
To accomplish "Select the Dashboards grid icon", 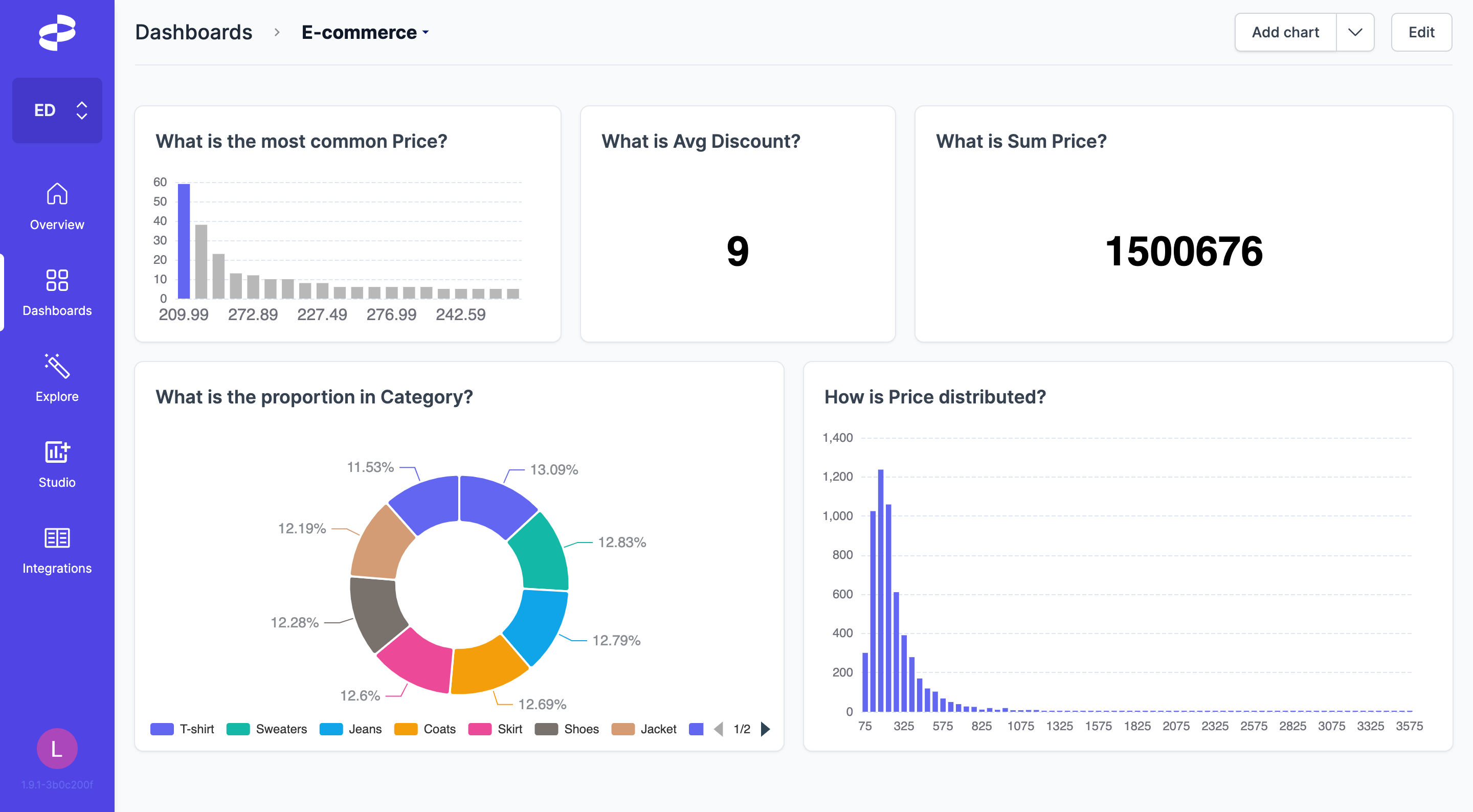I will (x=57, y=280).
